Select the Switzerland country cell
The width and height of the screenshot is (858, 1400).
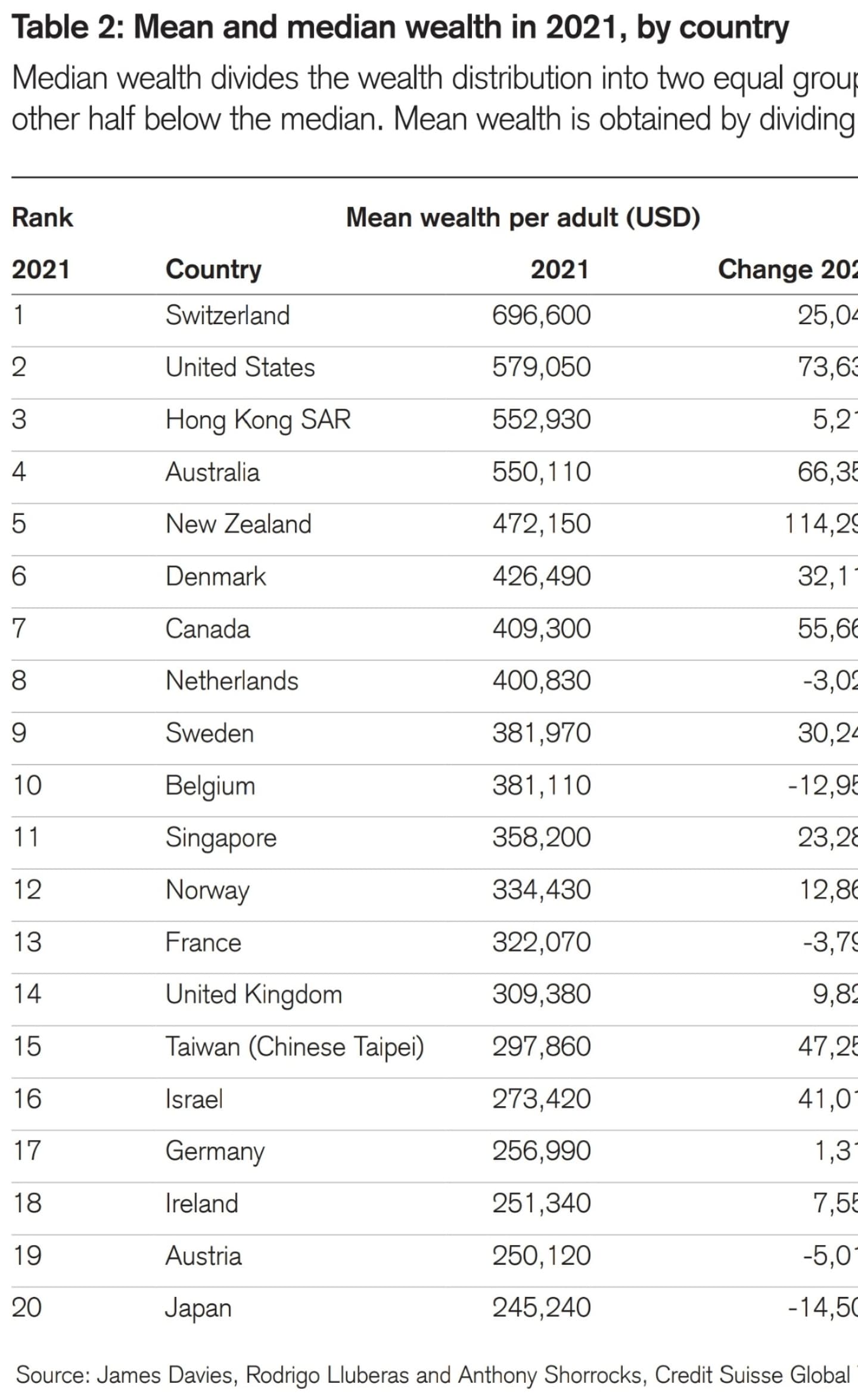pos(228,315)
